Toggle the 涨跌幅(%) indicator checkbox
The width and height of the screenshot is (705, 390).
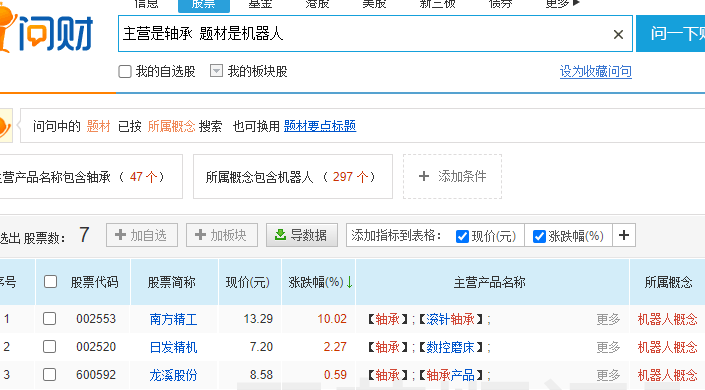(x=539, y=236)
